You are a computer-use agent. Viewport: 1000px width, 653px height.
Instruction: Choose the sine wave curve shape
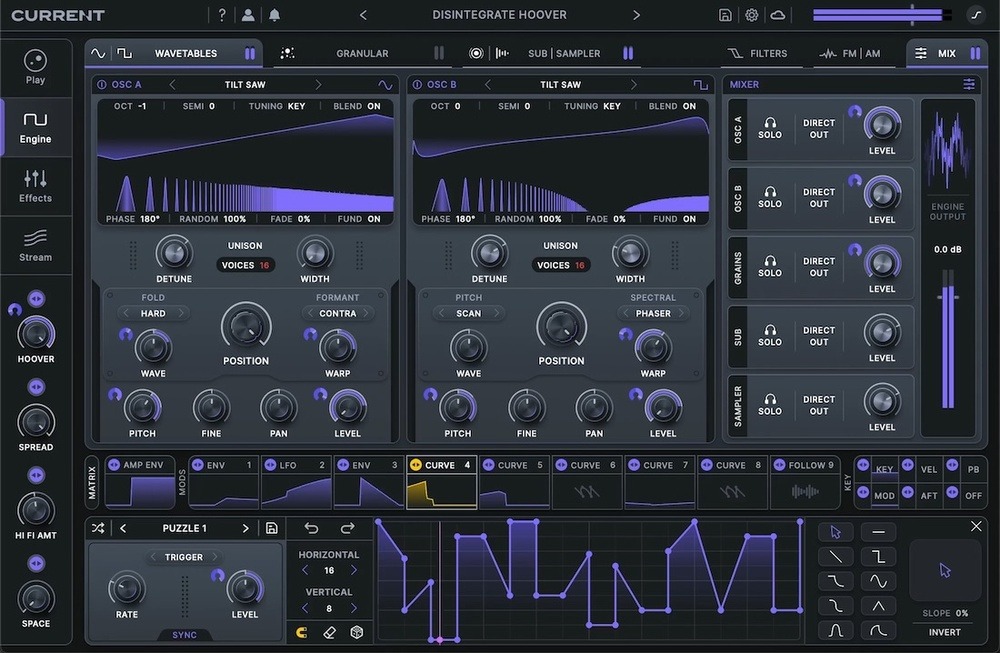(x=878, y=582)
